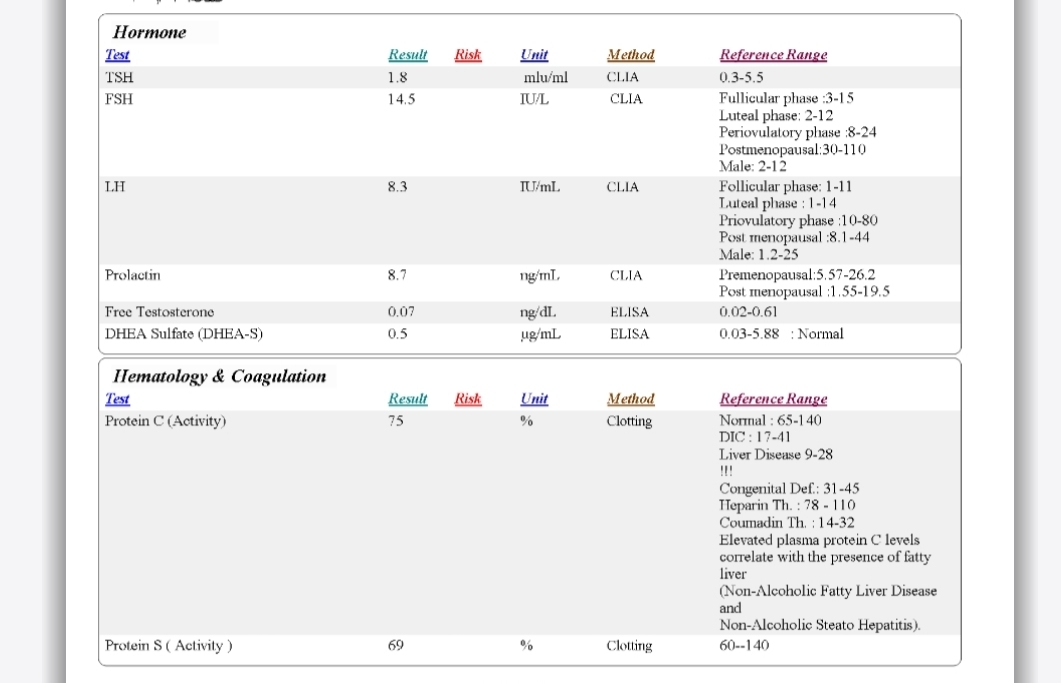Screen dimensions: 1061x683
Task: Click the Result header in Hormone section
Action: (407, 55)
